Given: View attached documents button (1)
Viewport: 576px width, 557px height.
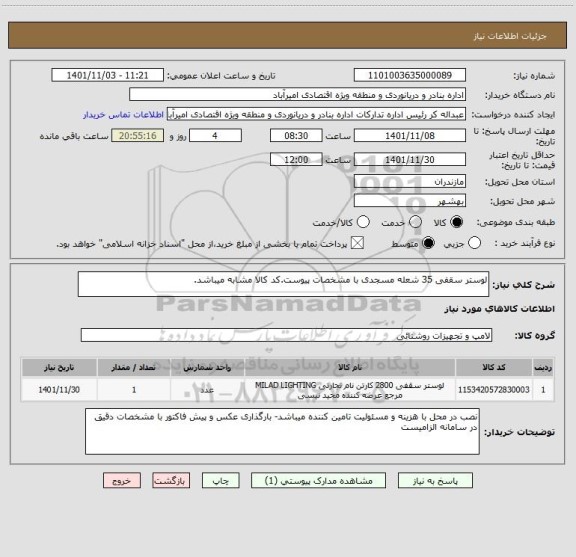Looking at the screenshot, I should tap(318, 481).
